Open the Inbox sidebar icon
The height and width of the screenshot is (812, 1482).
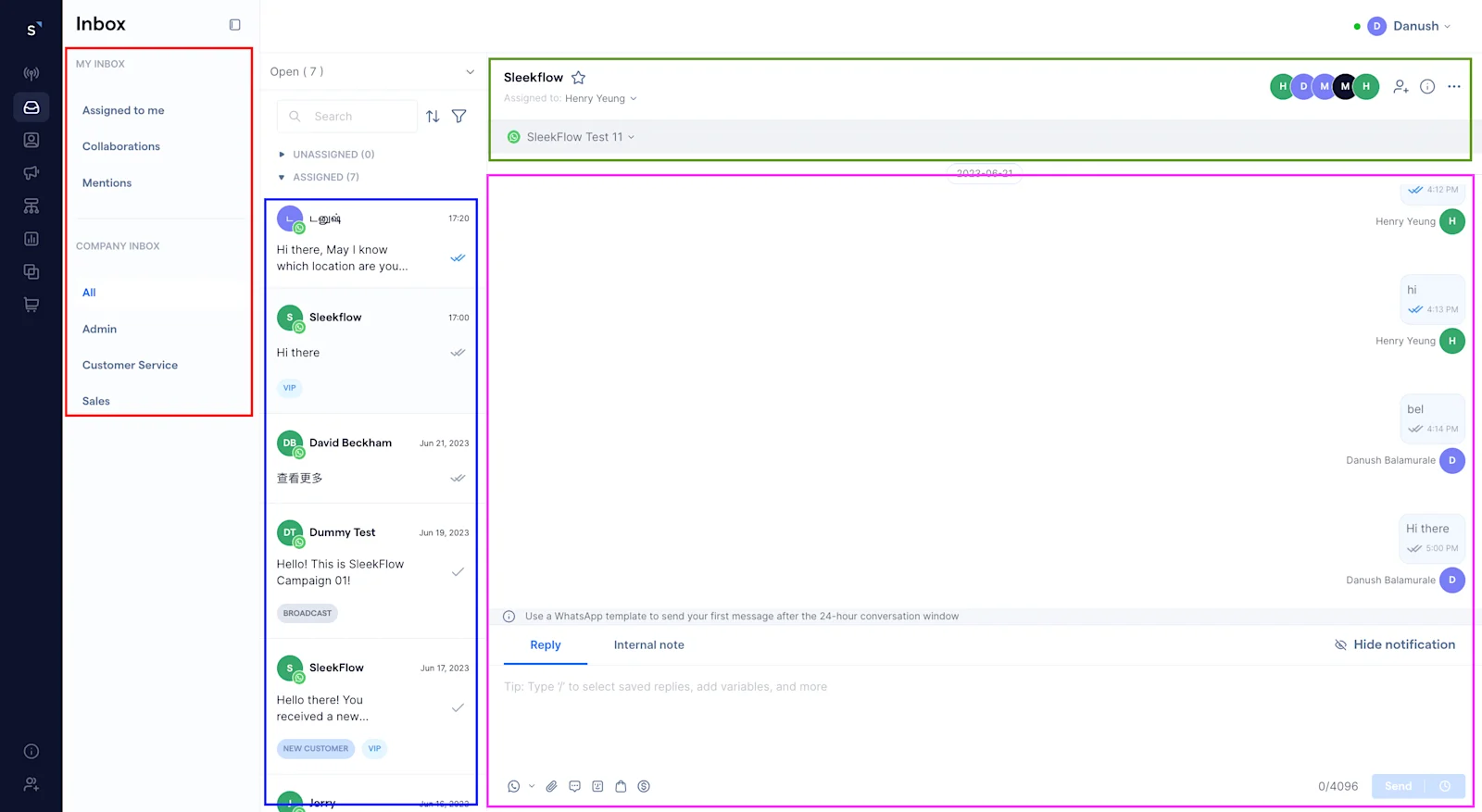point(31,107)
